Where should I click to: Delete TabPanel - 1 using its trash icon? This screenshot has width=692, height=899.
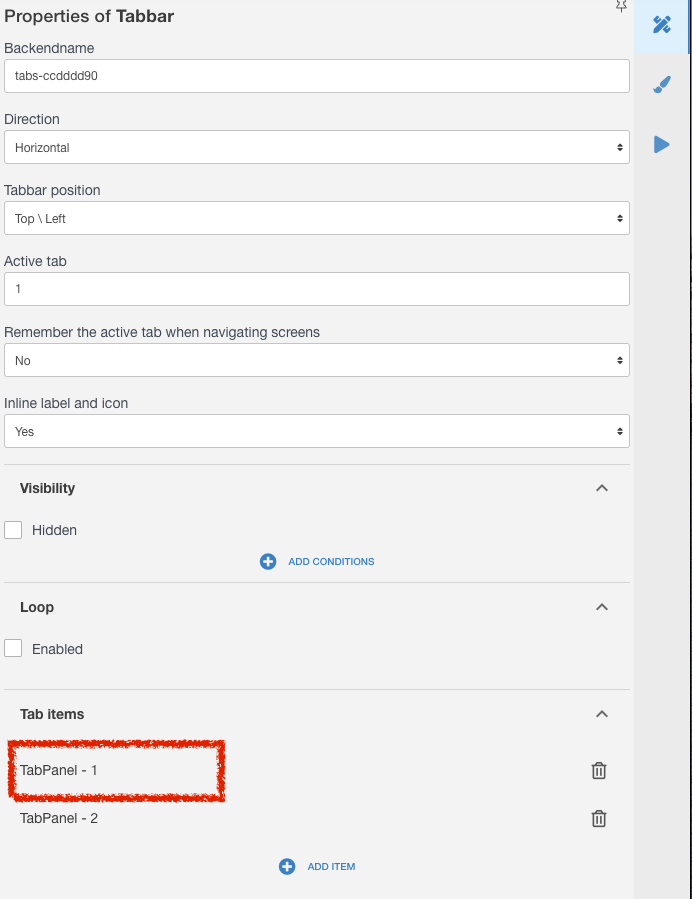pyautogui.click(x=599, y=771)
